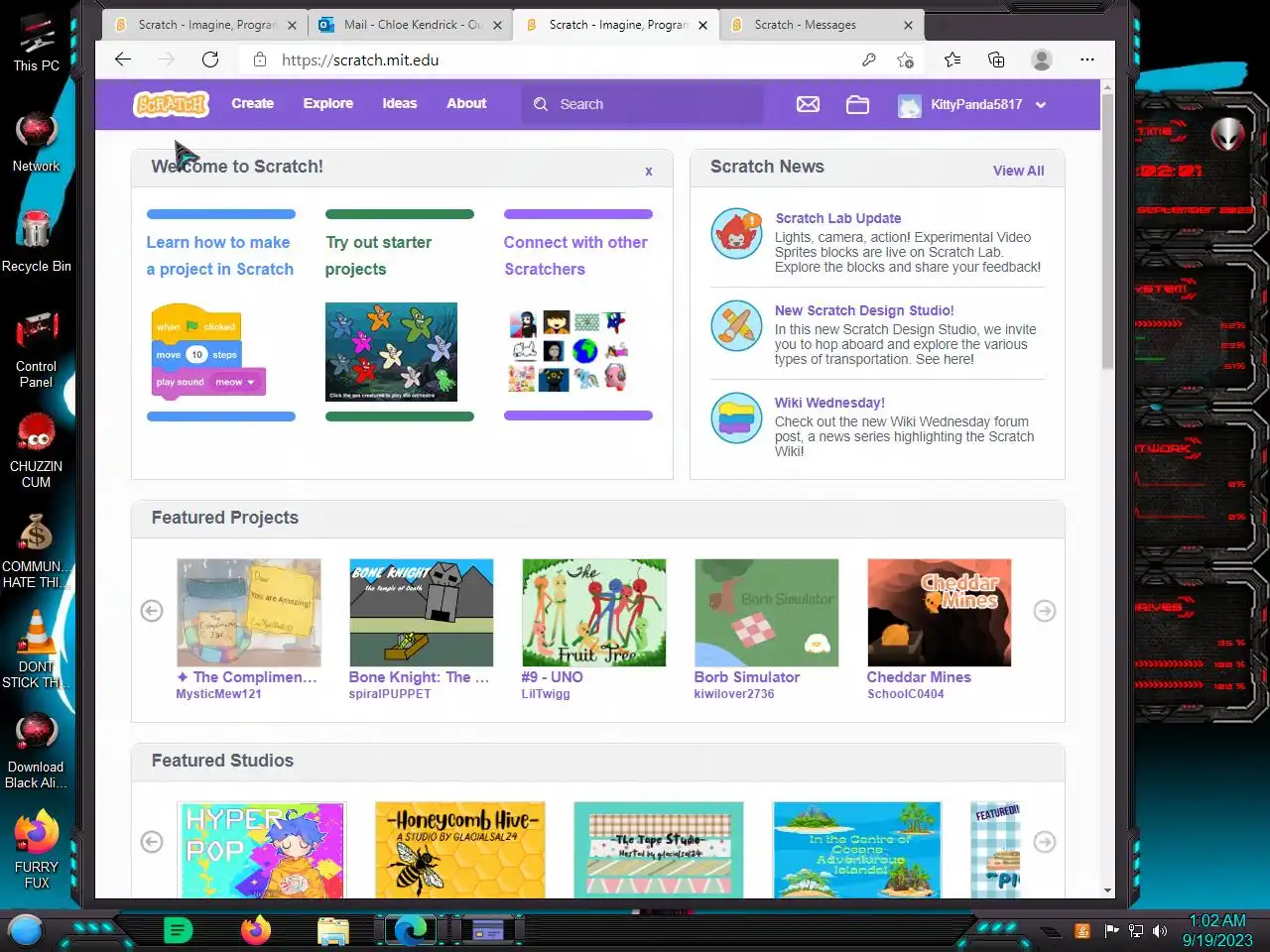Open New Scratch Design Studio headline
Screen dimensions: 1270x952
tap(864, 310)
